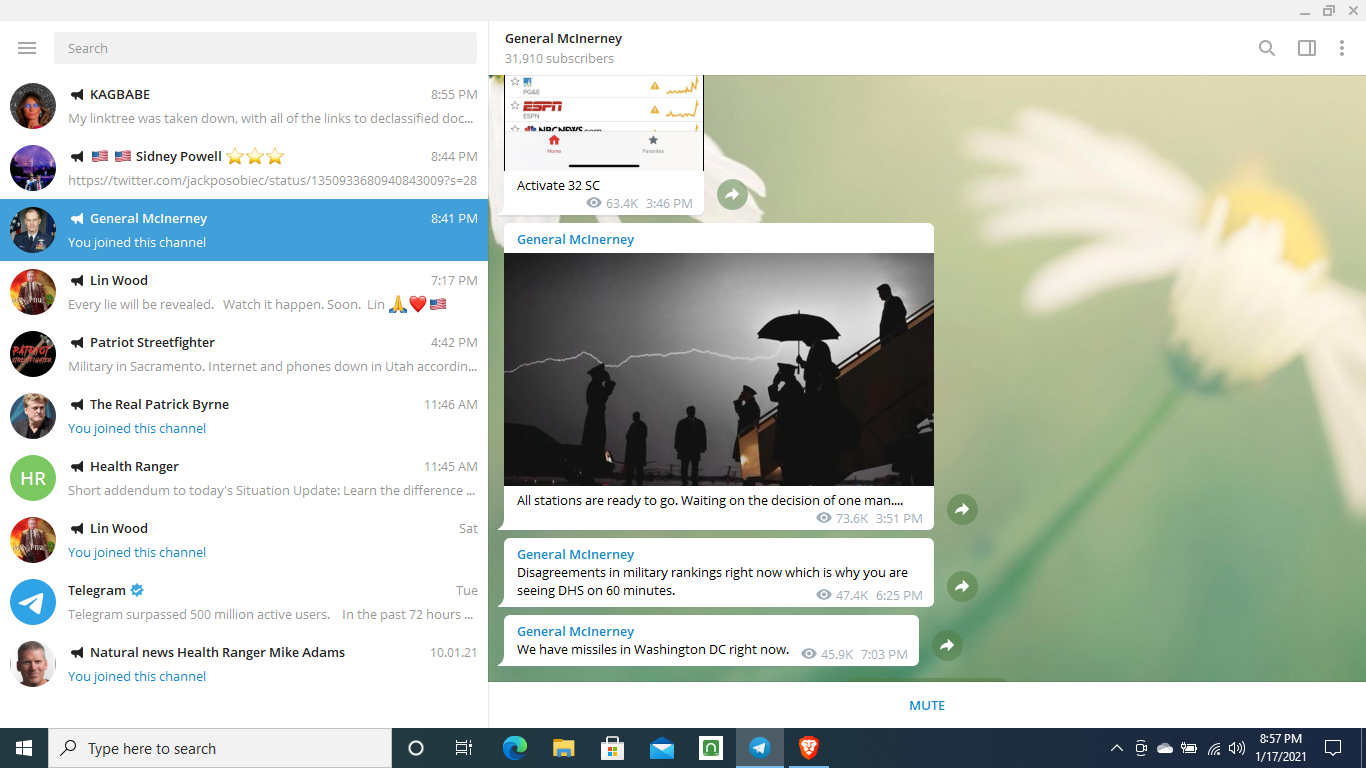
Task: Click the Health Ranger HR avatar
Action: pos(33,478)
